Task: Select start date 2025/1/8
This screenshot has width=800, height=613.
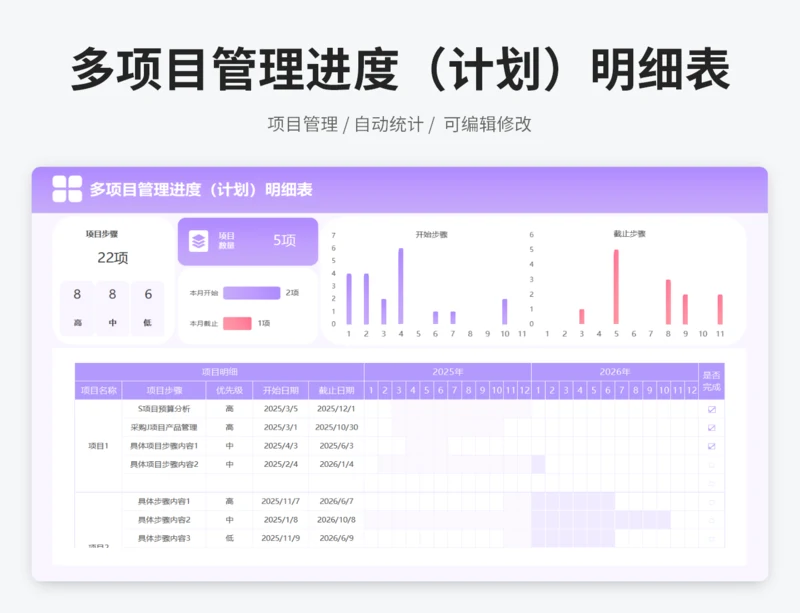Action: (281, 520)
